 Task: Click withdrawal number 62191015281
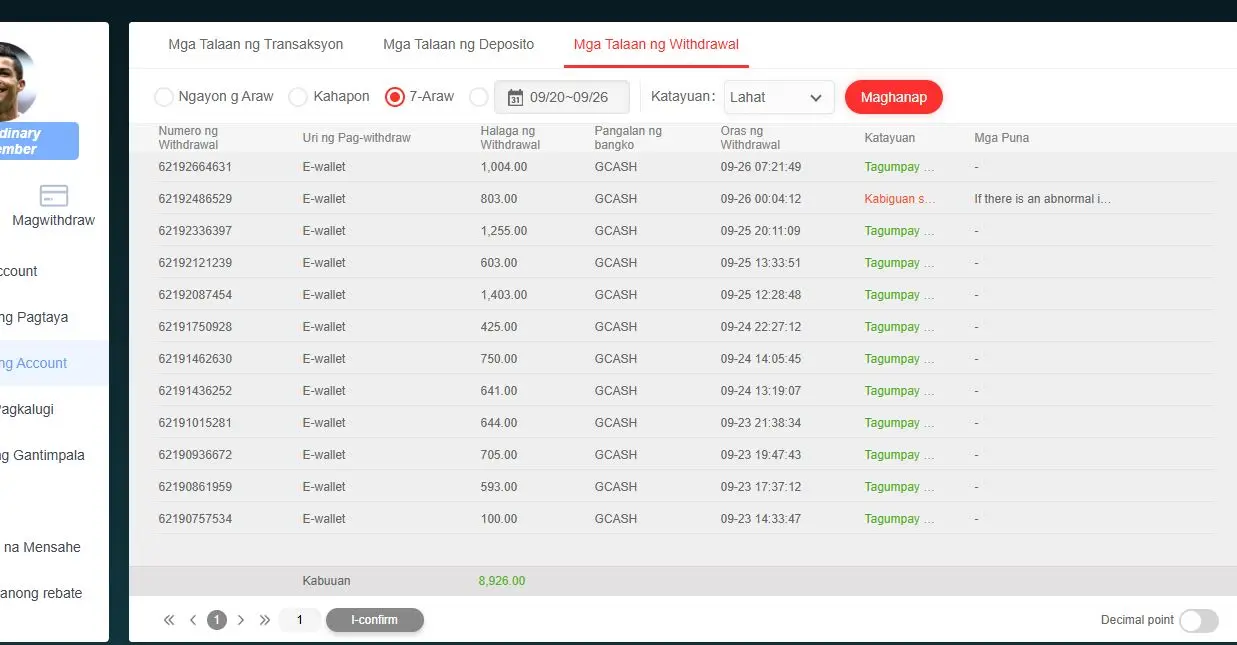(195, 423)
